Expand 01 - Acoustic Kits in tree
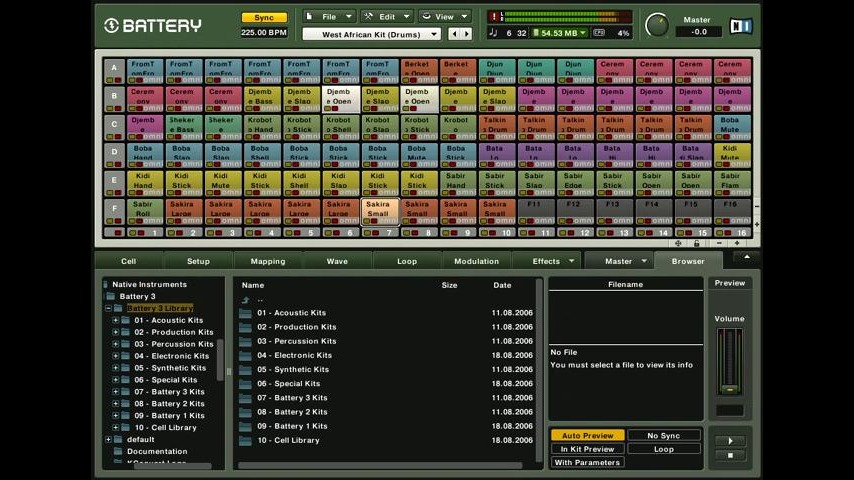The height and width of the screenshot is (480, 854). (115, 320)
